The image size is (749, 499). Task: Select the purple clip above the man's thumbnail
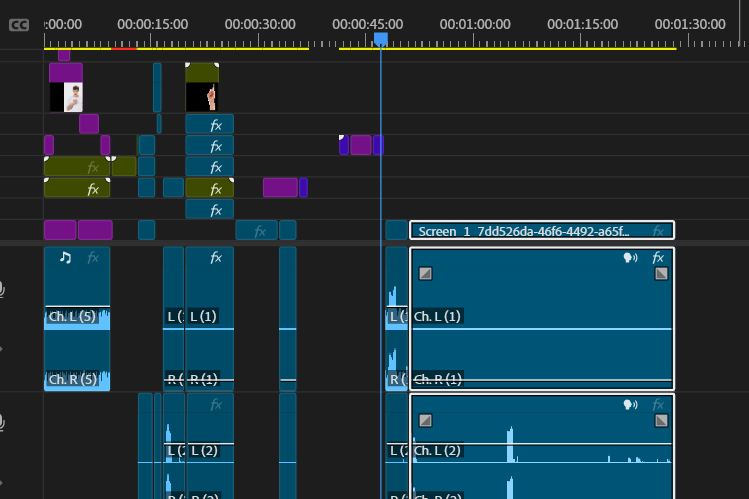[x=66, y=73]
